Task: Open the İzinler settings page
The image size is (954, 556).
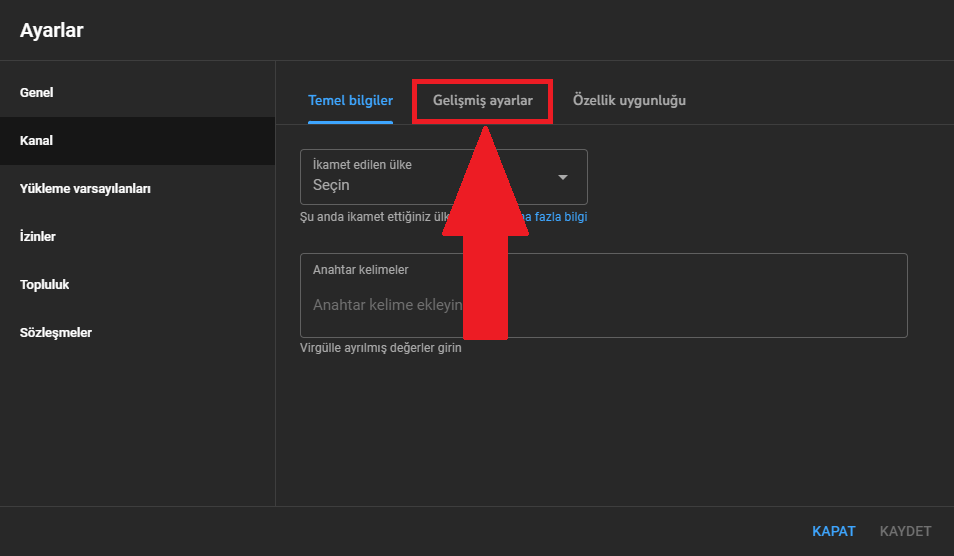Action: (x=38, y=237)
